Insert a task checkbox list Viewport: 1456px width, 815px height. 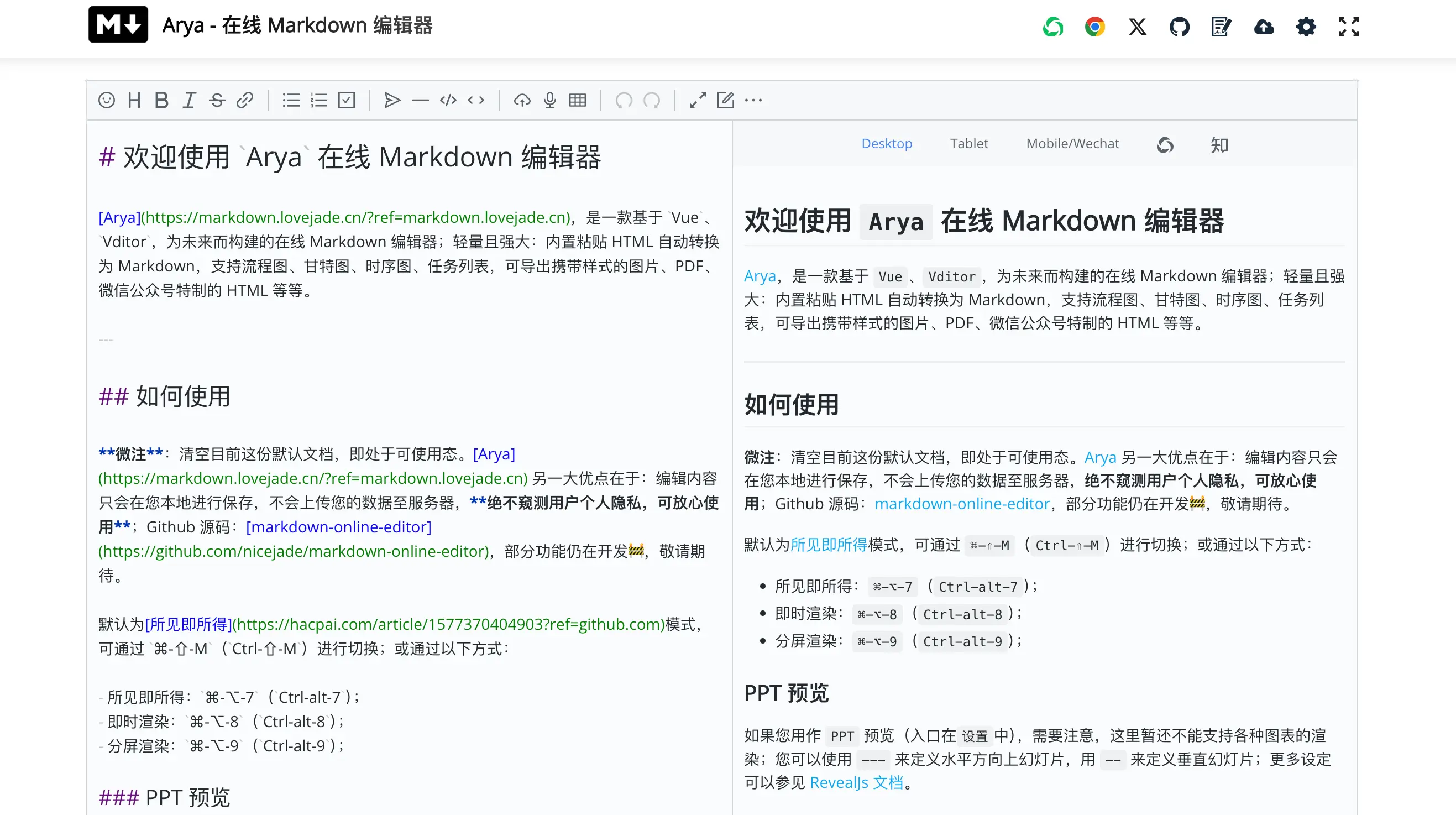347,100
